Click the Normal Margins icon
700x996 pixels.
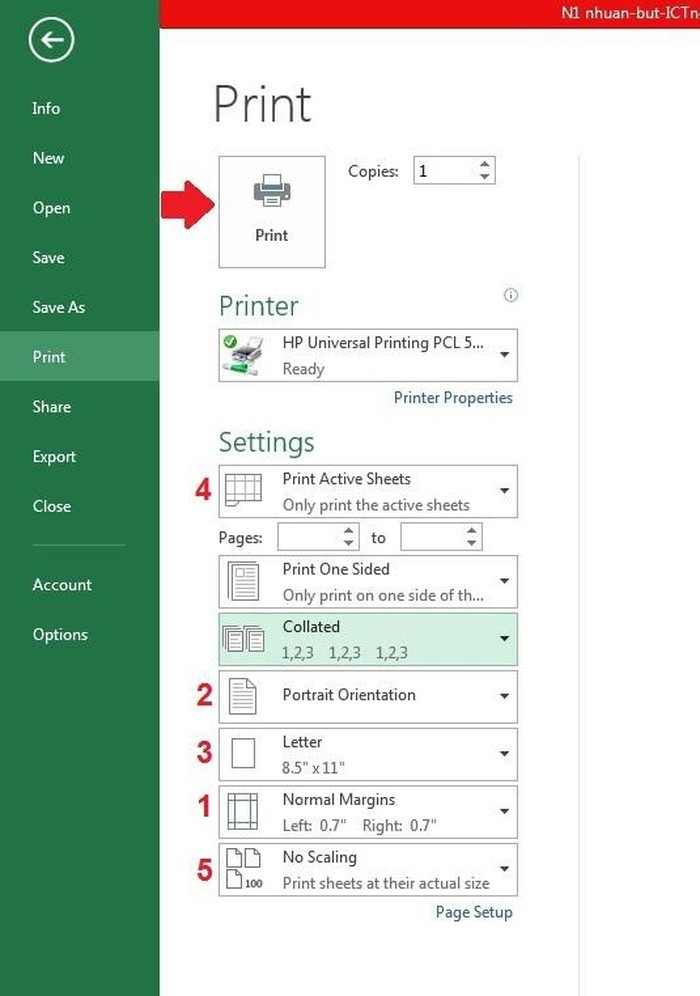[244, 811]
